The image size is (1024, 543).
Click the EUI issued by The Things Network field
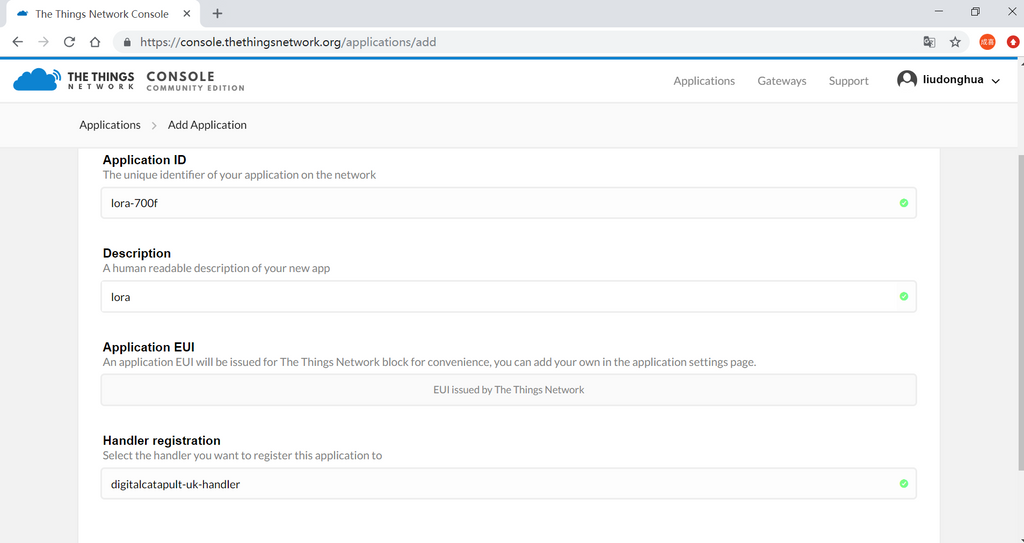coord(508,390)
